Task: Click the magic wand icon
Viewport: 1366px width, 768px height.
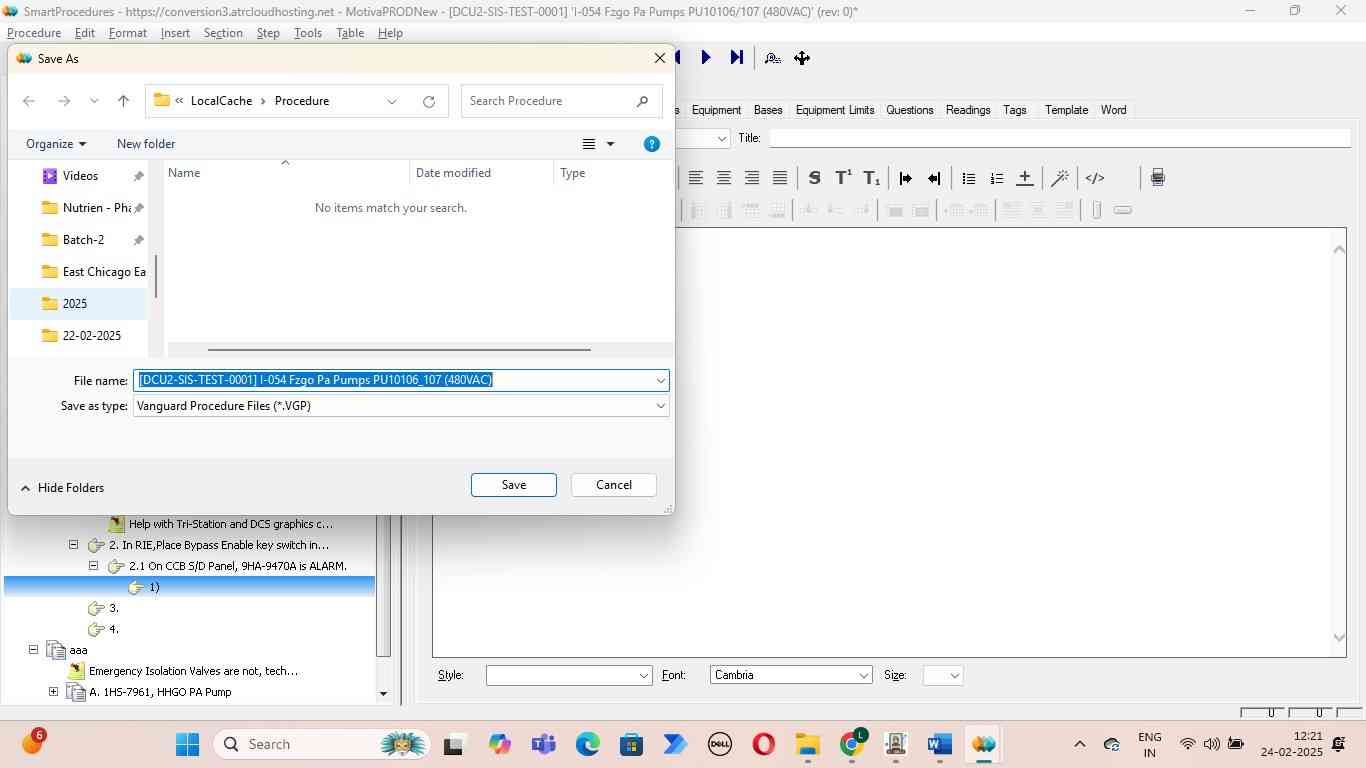Action: click(1060, 178)
